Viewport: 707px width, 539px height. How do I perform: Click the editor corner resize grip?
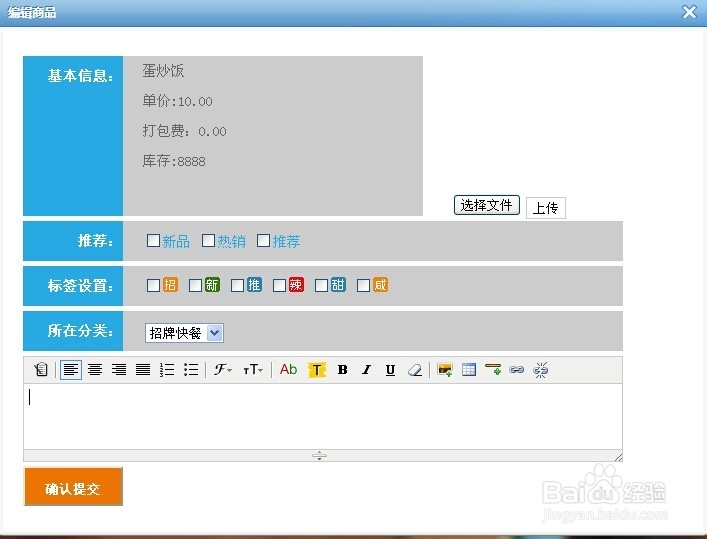click(618, 457)
